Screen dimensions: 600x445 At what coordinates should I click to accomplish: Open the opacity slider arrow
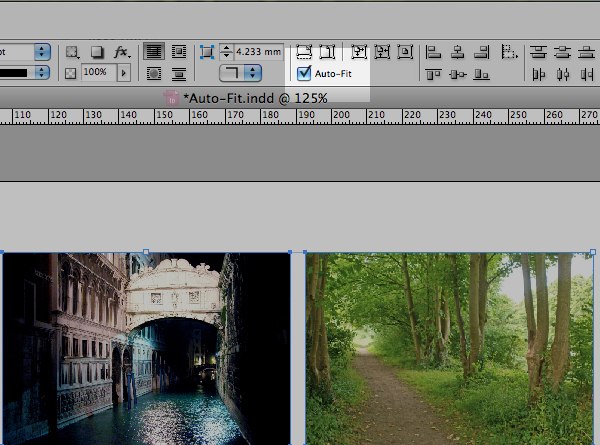click(124, 73)
